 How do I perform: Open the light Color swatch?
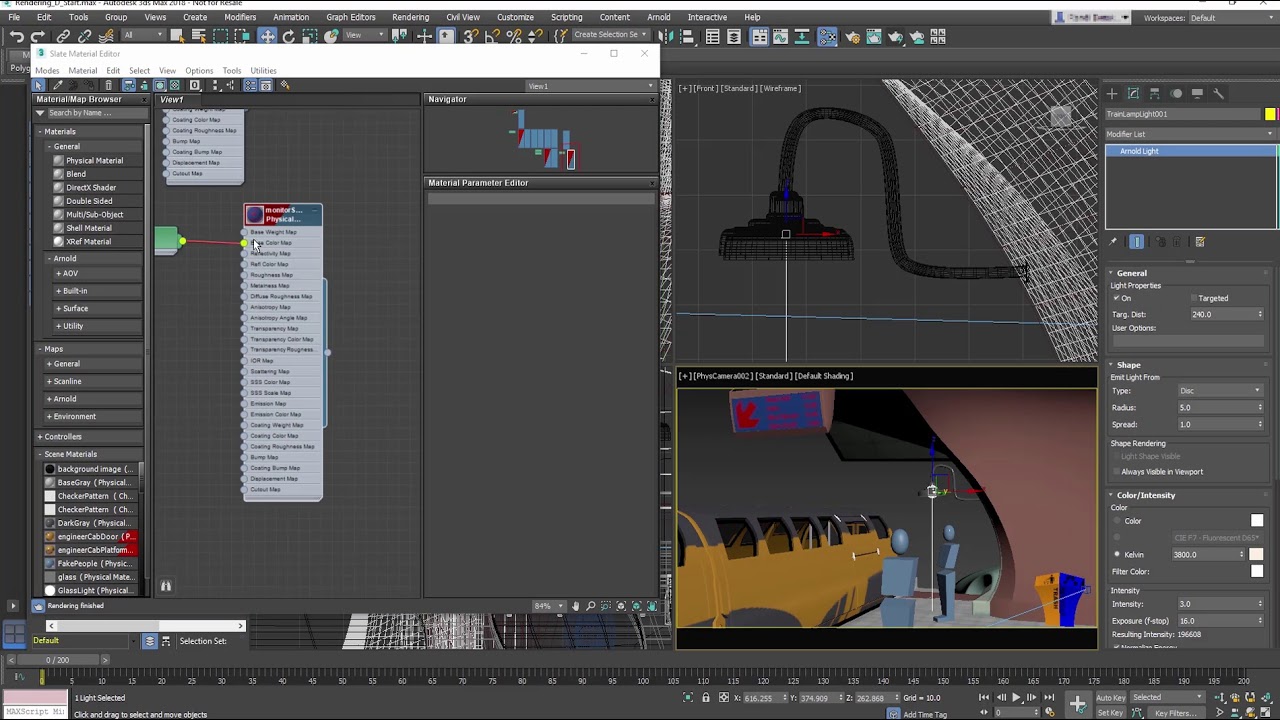point(1257,521)
